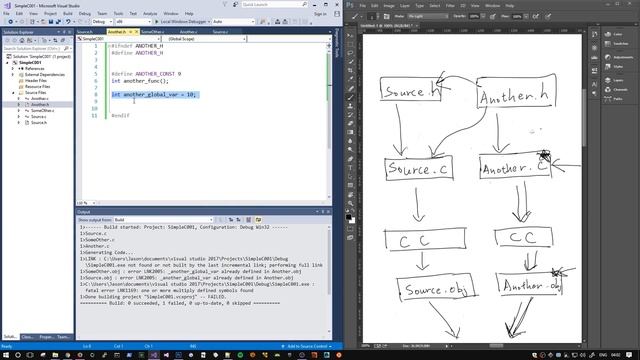Screen dimensions: 640x360
Task: Start Local Windows Debugger
Action: 182,22
